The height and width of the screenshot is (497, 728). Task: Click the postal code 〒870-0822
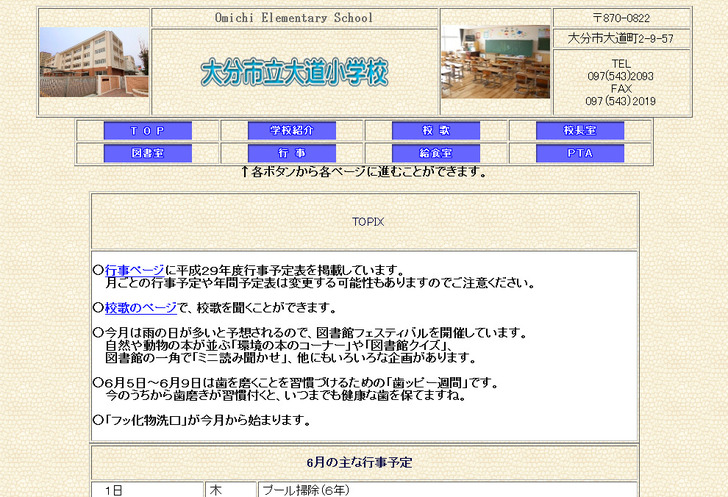click(x=621, y=18)
